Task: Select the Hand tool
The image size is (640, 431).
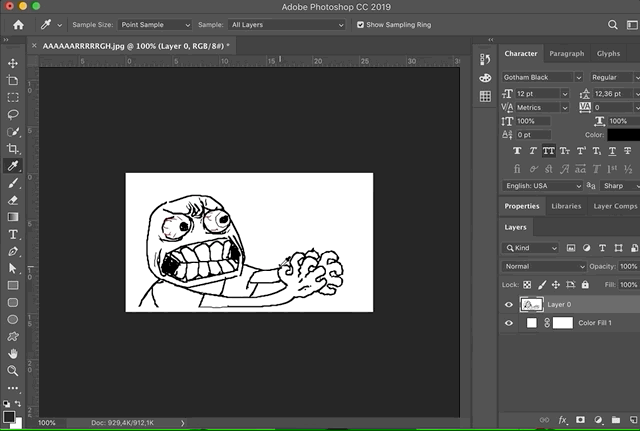Action: (13, 353)
